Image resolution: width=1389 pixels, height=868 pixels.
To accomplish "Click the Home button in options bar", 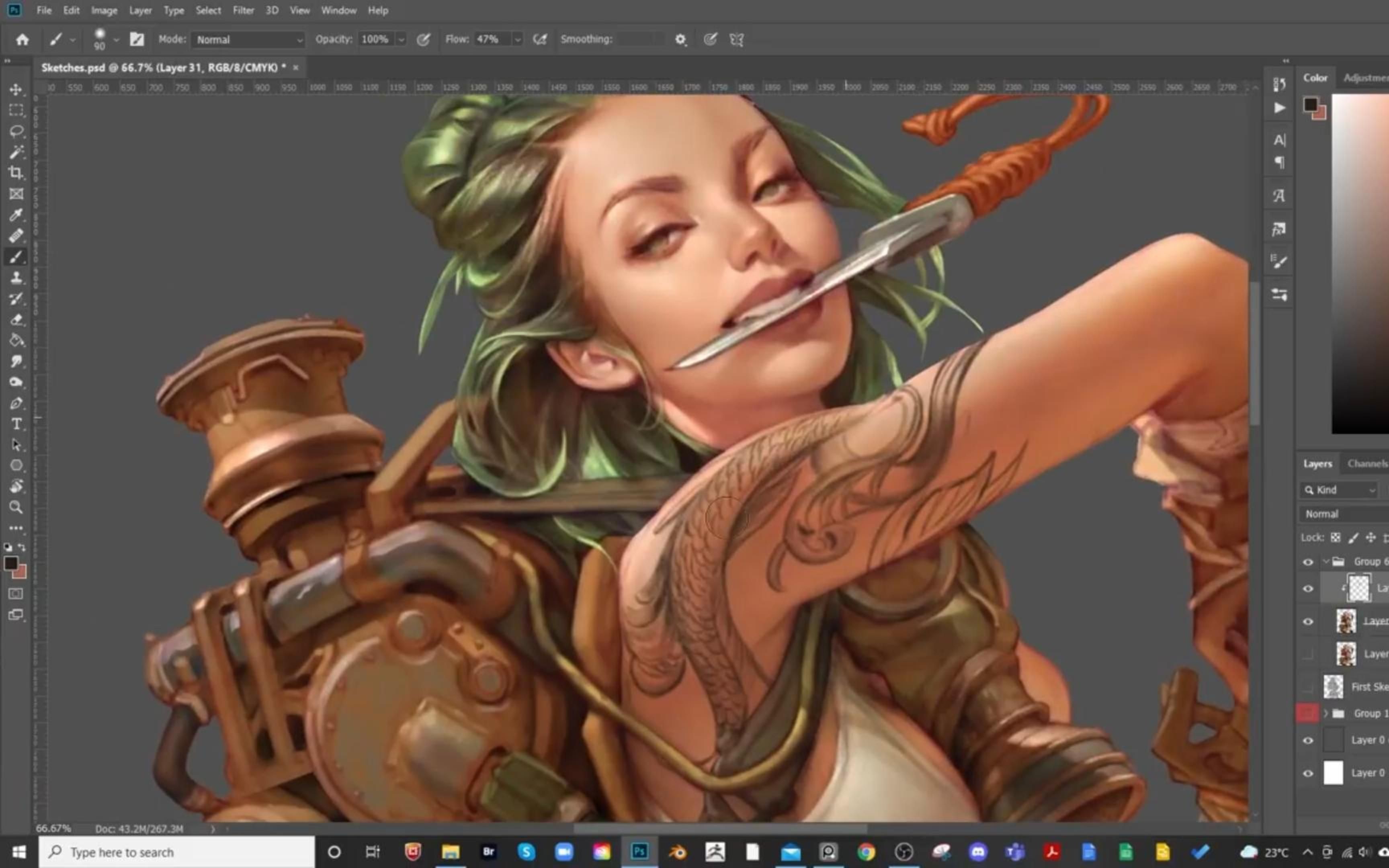I will click(23, 40).
